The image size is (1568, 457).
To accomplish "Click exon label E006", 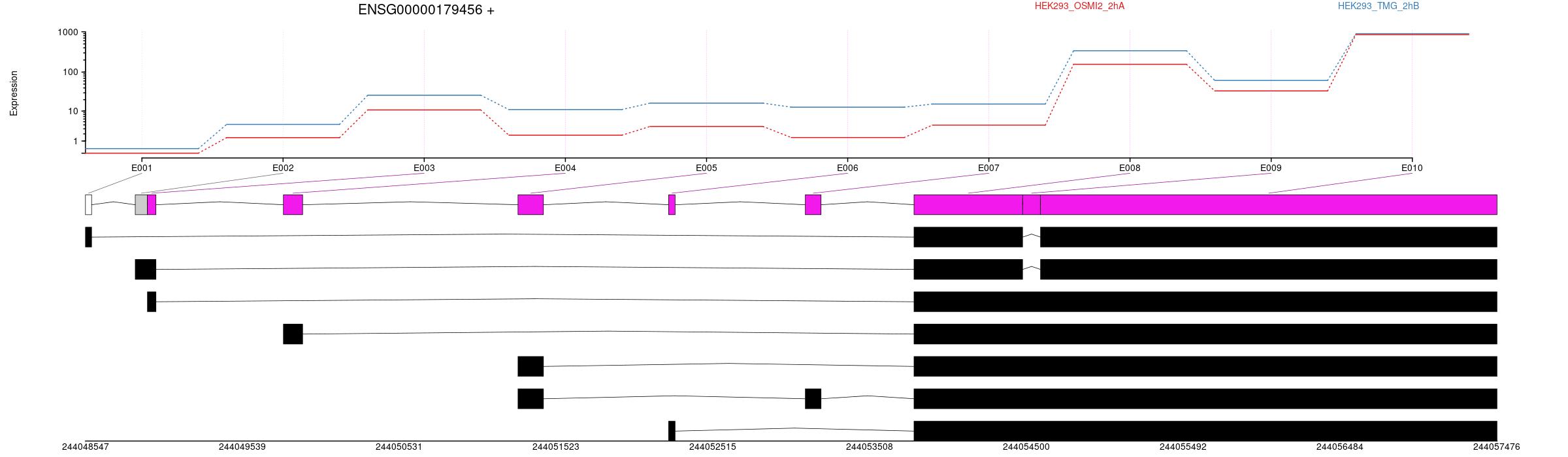I will pos(847,168).
